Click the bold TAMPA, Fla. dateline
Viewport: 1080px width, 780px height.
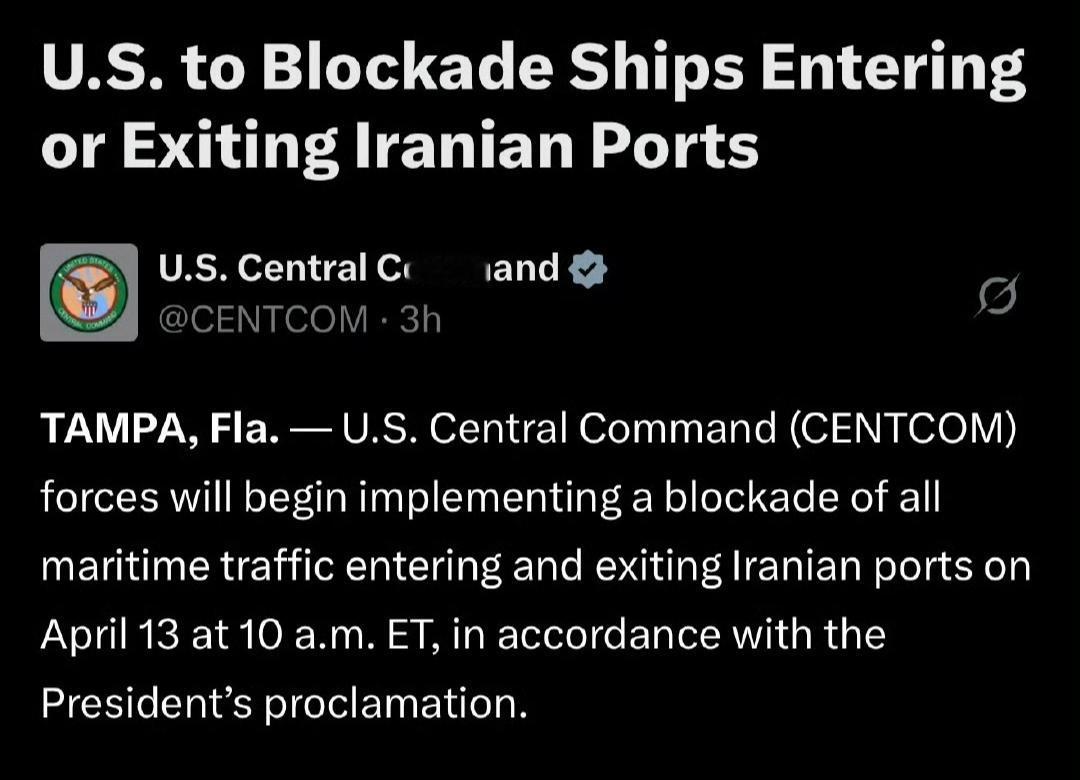point(160,429)
